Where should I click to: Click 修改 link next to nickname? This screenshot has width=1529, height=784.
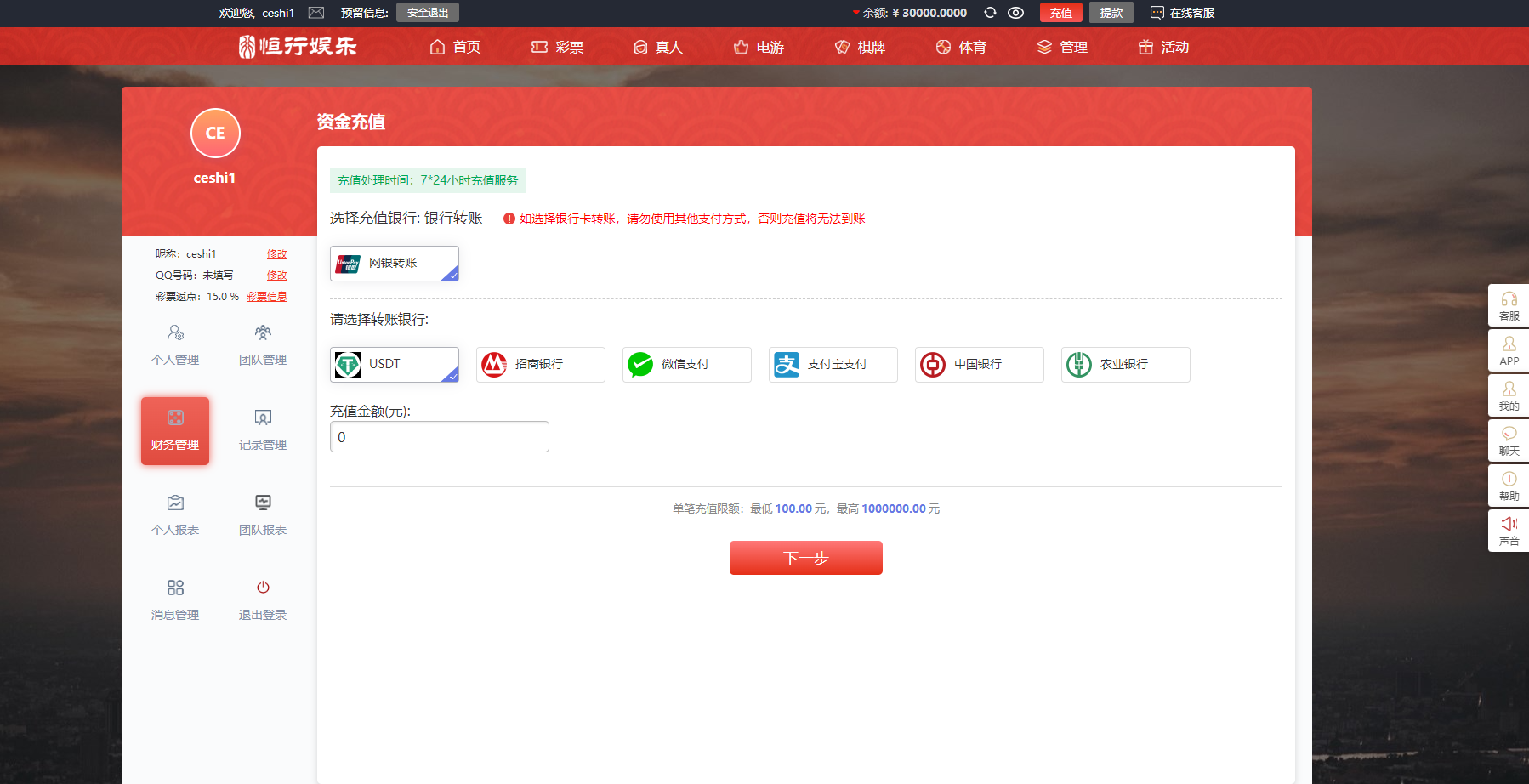(x=276, y=254)
